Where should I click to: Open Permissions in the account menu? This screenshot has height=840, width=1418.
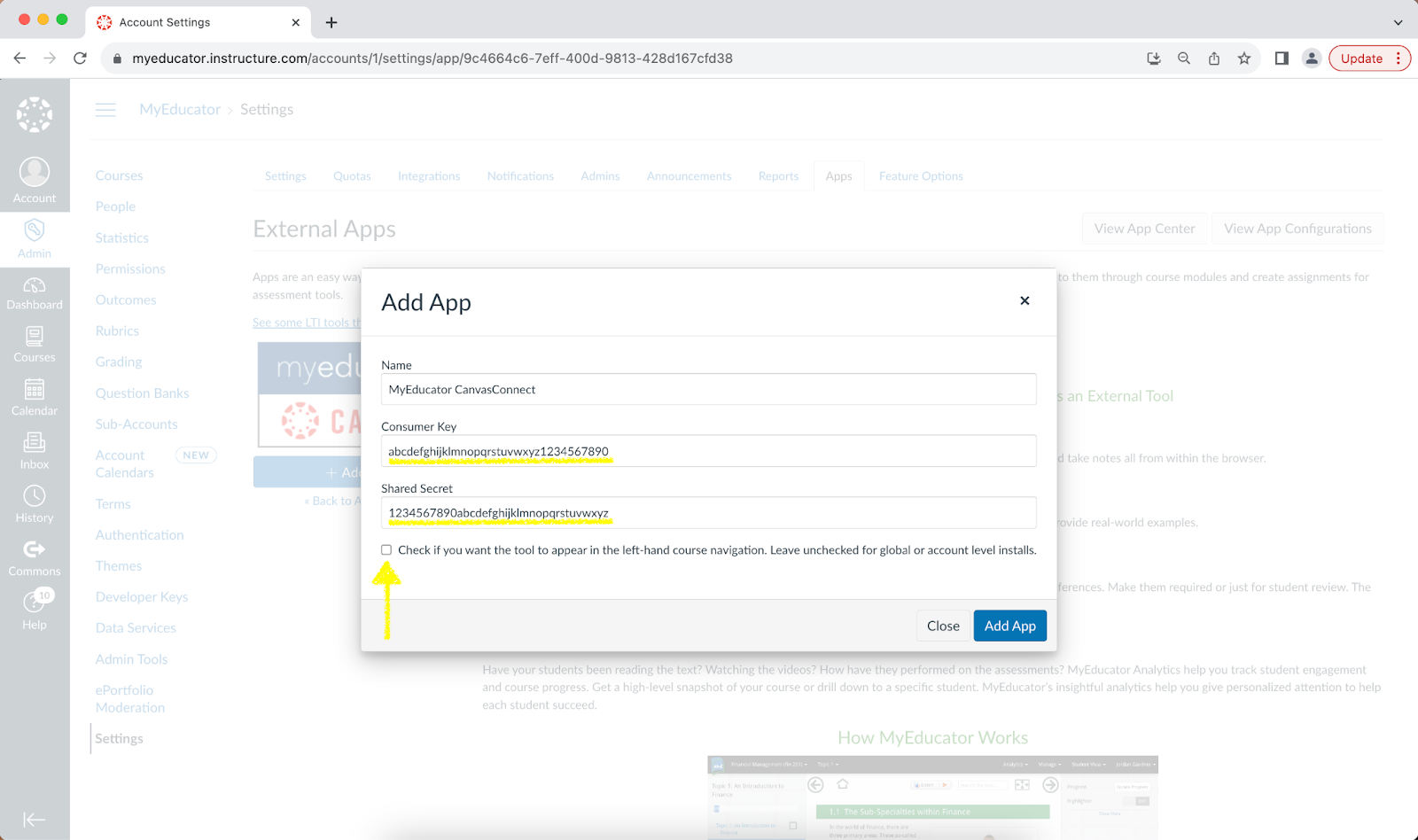click(130, 268)
